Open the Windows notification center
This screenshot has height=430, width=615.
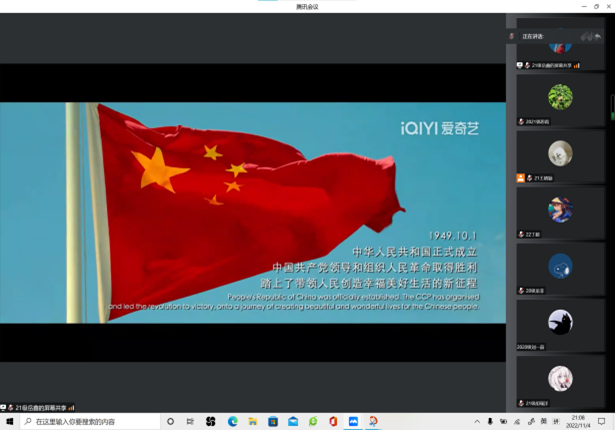pos(602,422)
